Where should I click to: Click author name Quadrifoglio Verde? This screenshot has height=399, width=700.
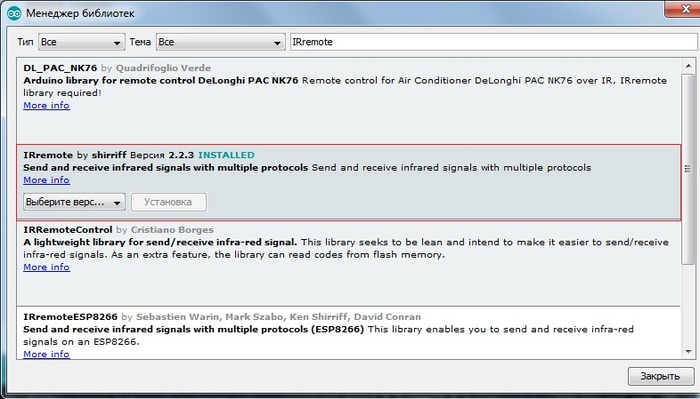[x=163, y=68]
